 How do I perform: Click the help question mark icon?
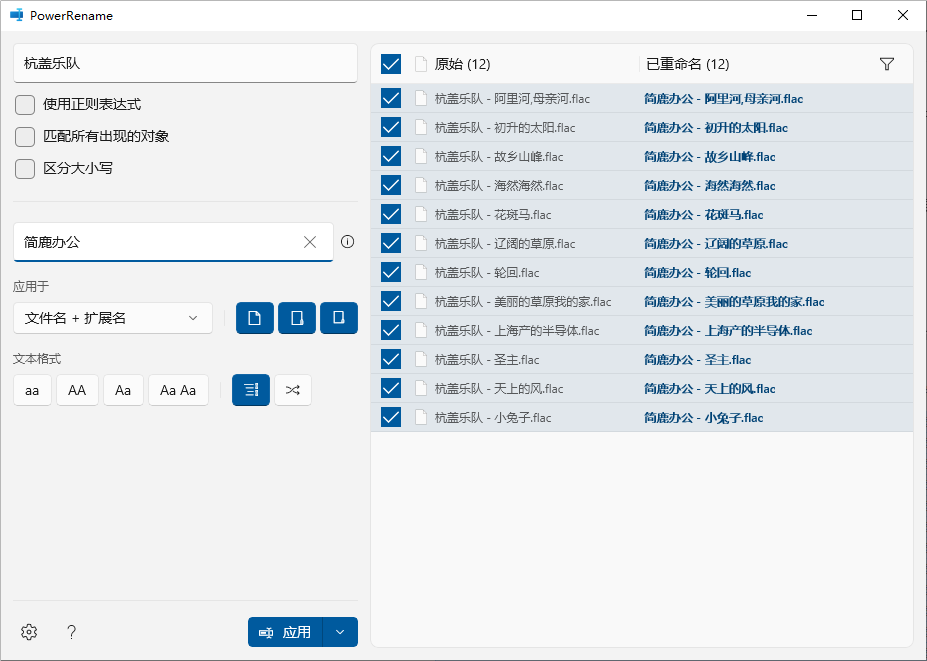pos(71,632)
